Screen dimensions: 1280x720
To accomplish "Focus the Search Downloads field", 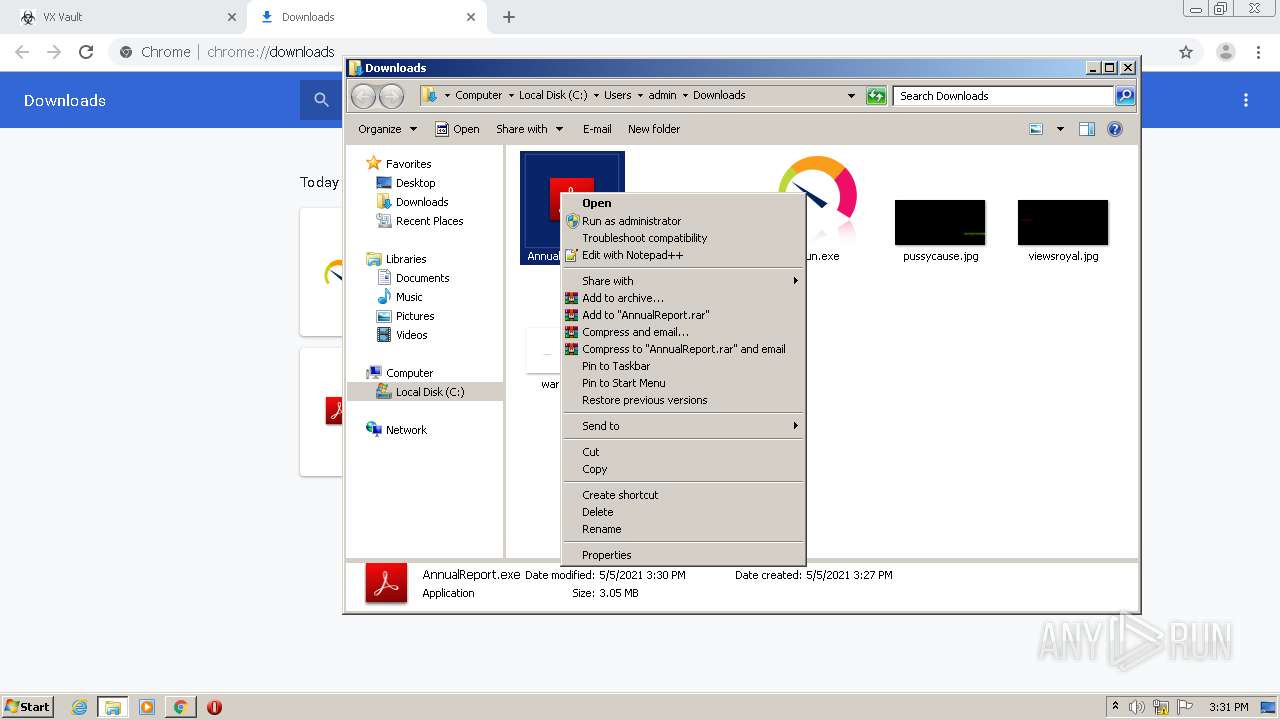I will (1003, 96).
